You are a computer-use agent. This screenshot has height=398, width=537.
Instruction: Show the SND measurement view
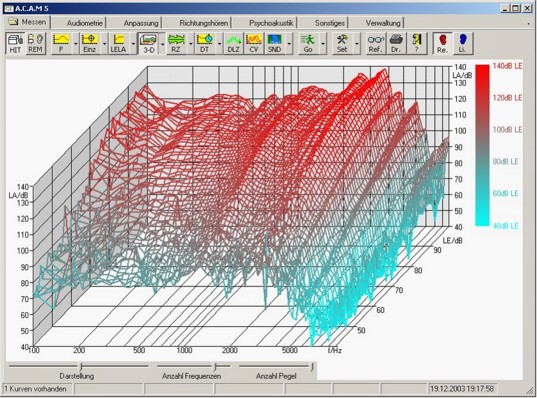tap(274, 43)
